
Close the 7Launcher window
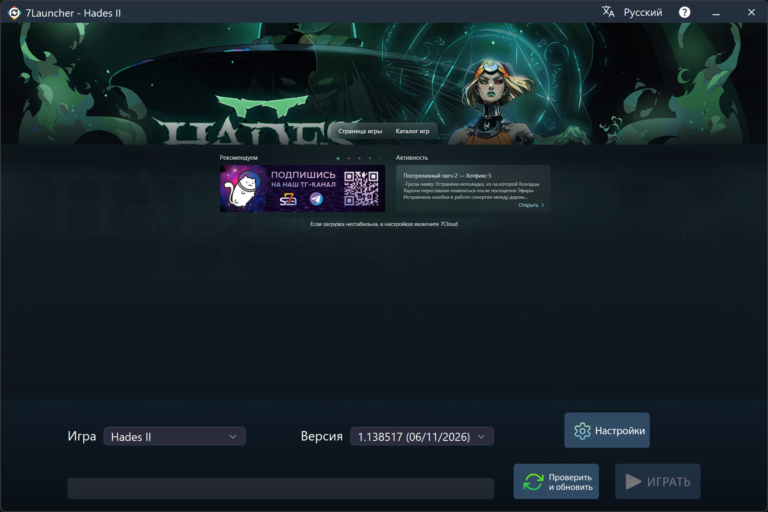tap(751, 12)
